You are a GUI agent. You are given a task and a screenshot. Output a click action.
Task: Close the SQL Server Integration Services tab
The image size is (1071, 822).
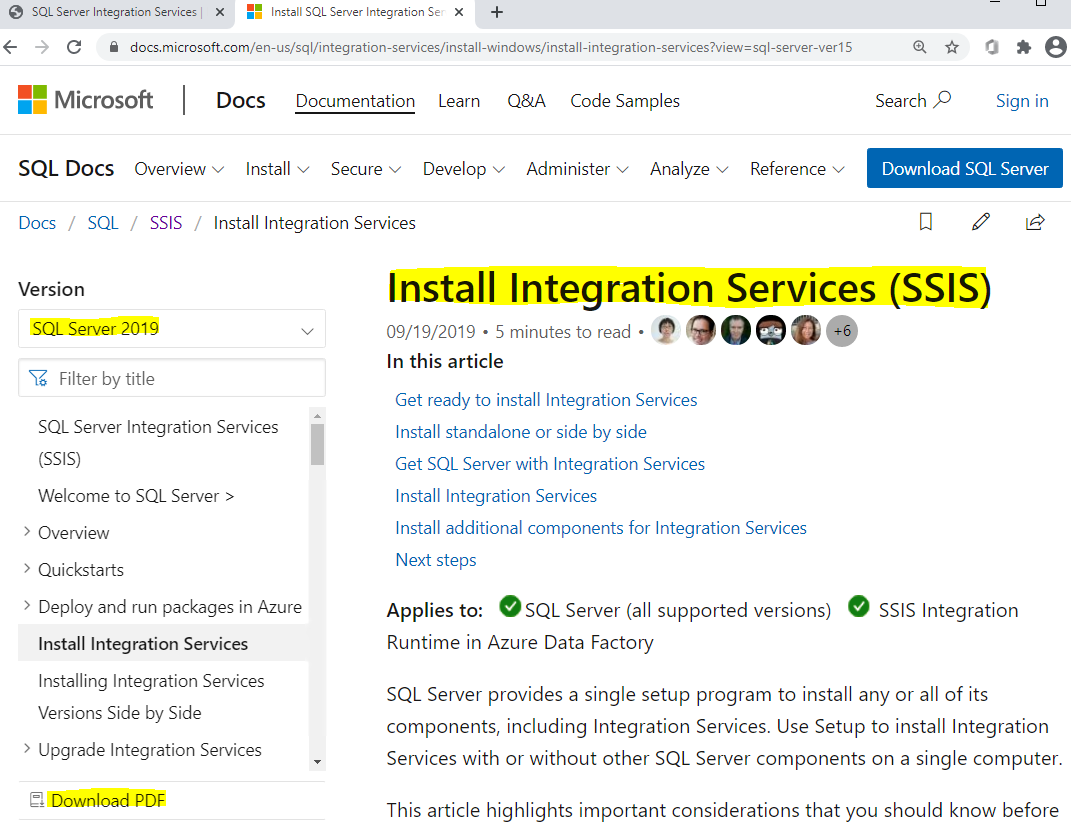[x=219, y=12]
